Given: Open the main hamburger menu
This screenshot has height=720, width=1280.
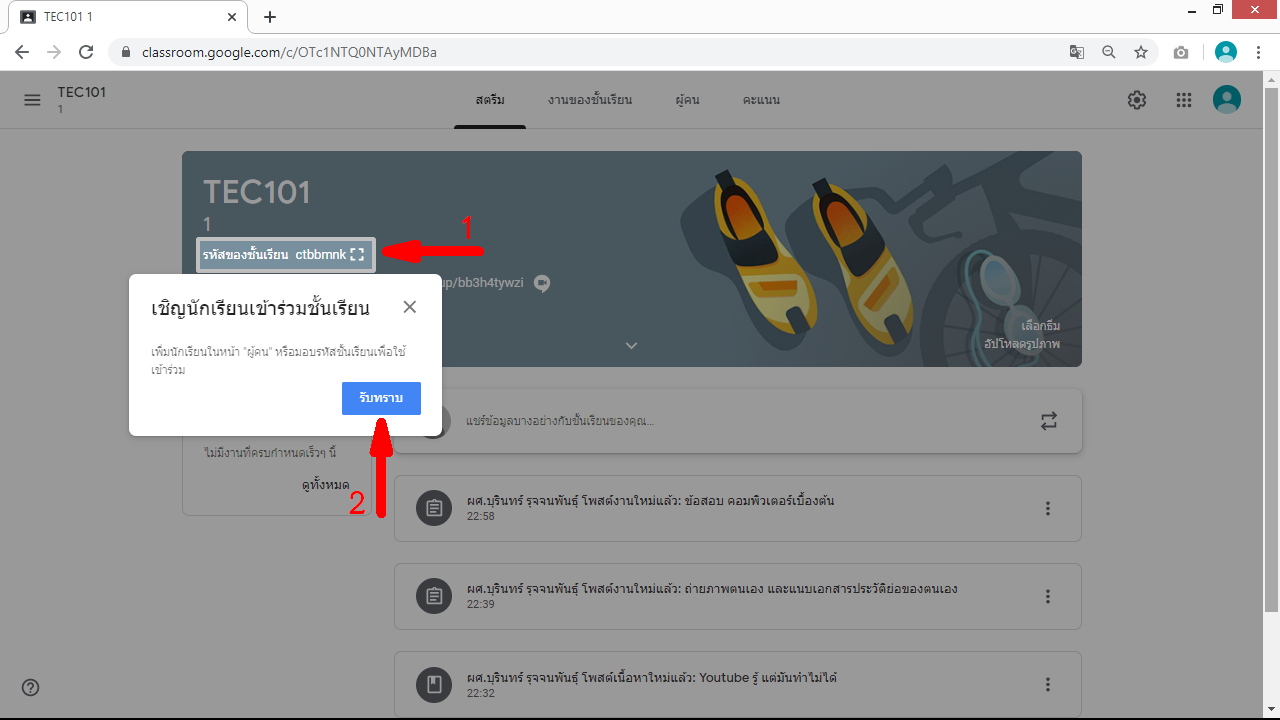Looking at the screenshot, I should pos(32,100).
